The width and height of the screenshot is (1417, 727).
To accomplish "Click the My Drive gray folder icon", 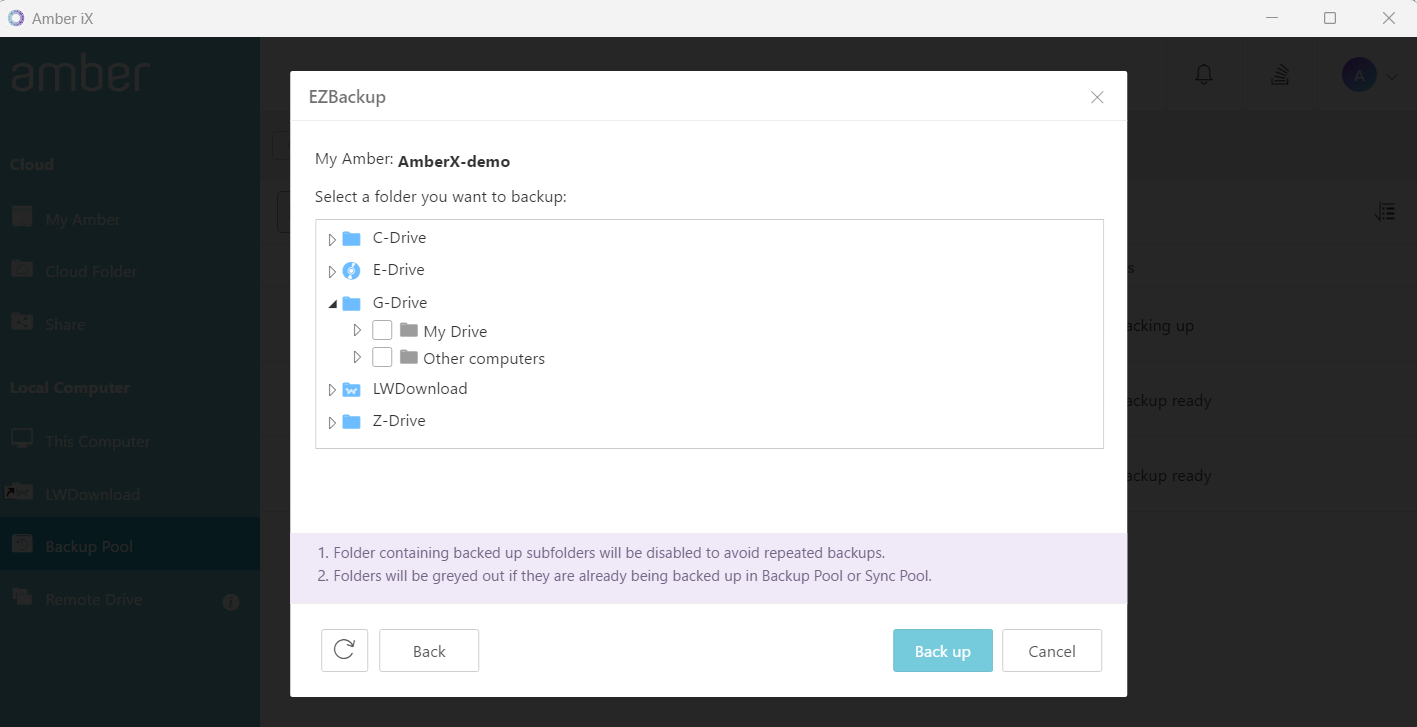I will click(408, 330).
